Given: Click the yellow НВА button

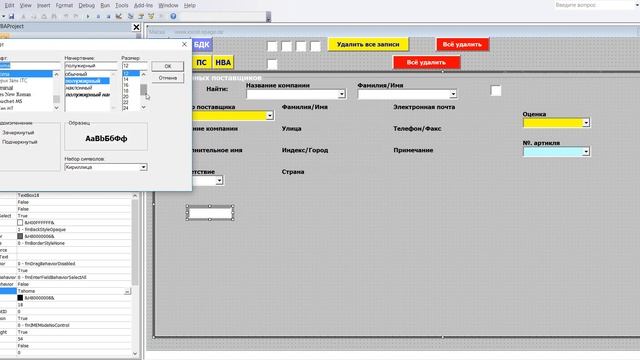Looking at the screenshot, I should pos(223,62).
